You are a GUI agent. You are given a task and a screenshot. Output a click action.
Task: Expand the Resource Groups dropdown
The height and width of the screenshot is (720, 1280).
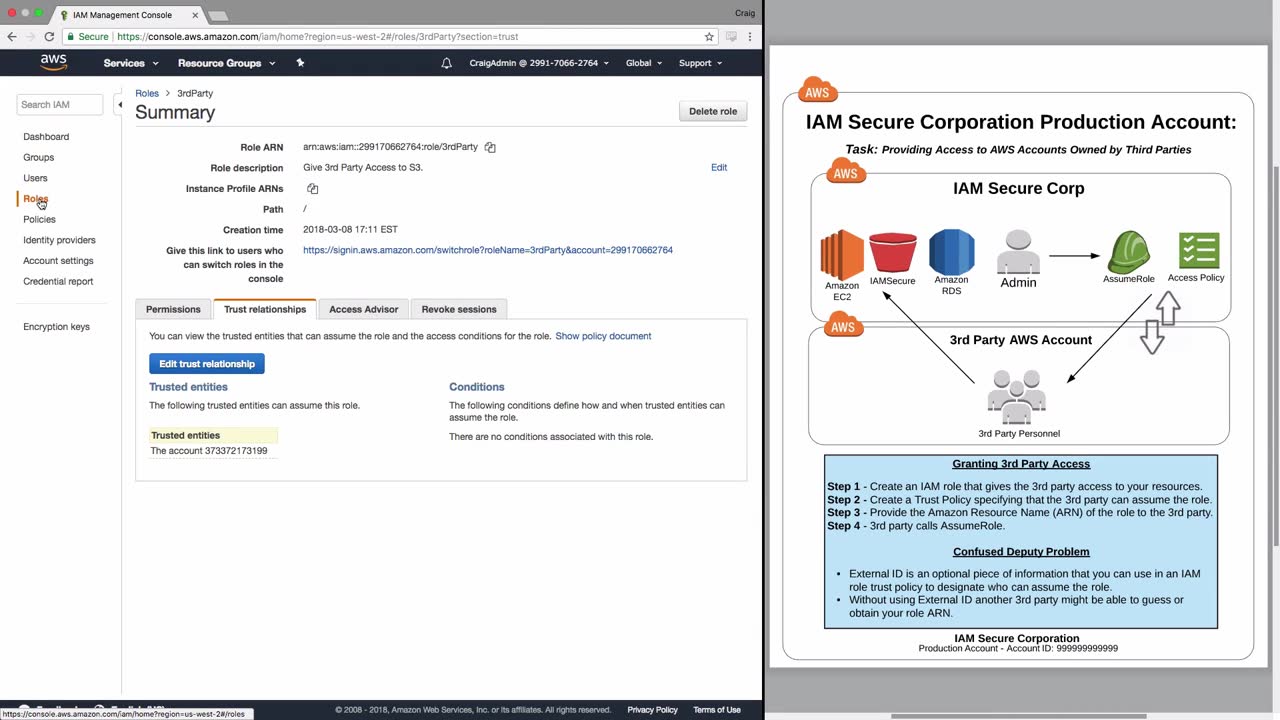click(226, 63)
